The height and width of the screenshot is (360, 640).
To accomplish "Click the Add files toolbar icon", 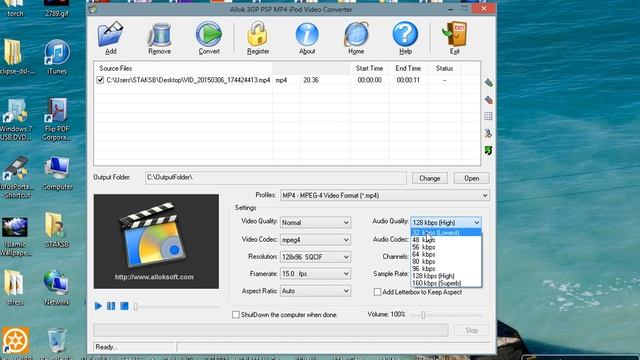I will [x=110, y=38].
